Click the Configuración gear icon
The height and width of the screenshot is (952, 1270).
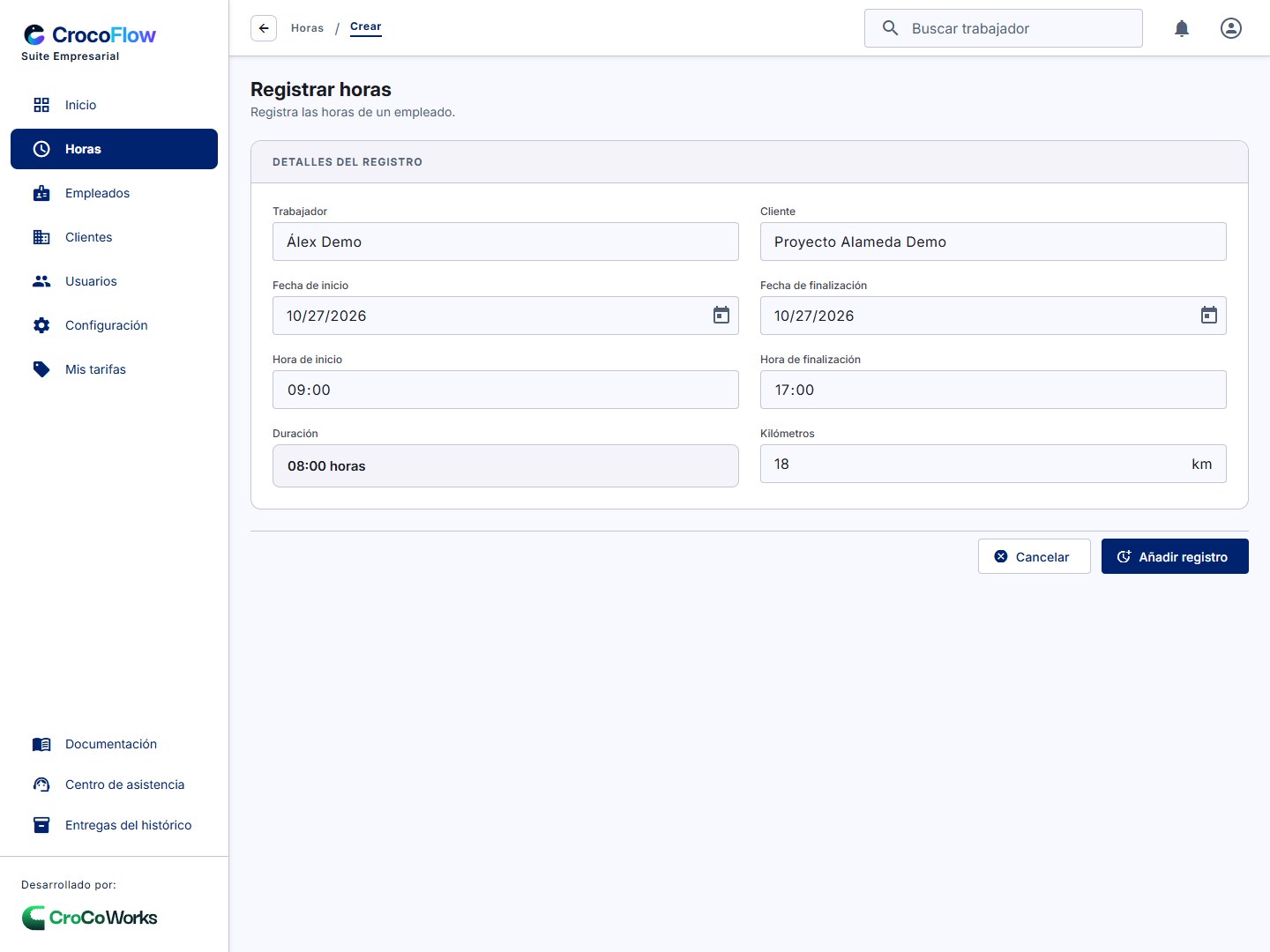tap(41, 325)
